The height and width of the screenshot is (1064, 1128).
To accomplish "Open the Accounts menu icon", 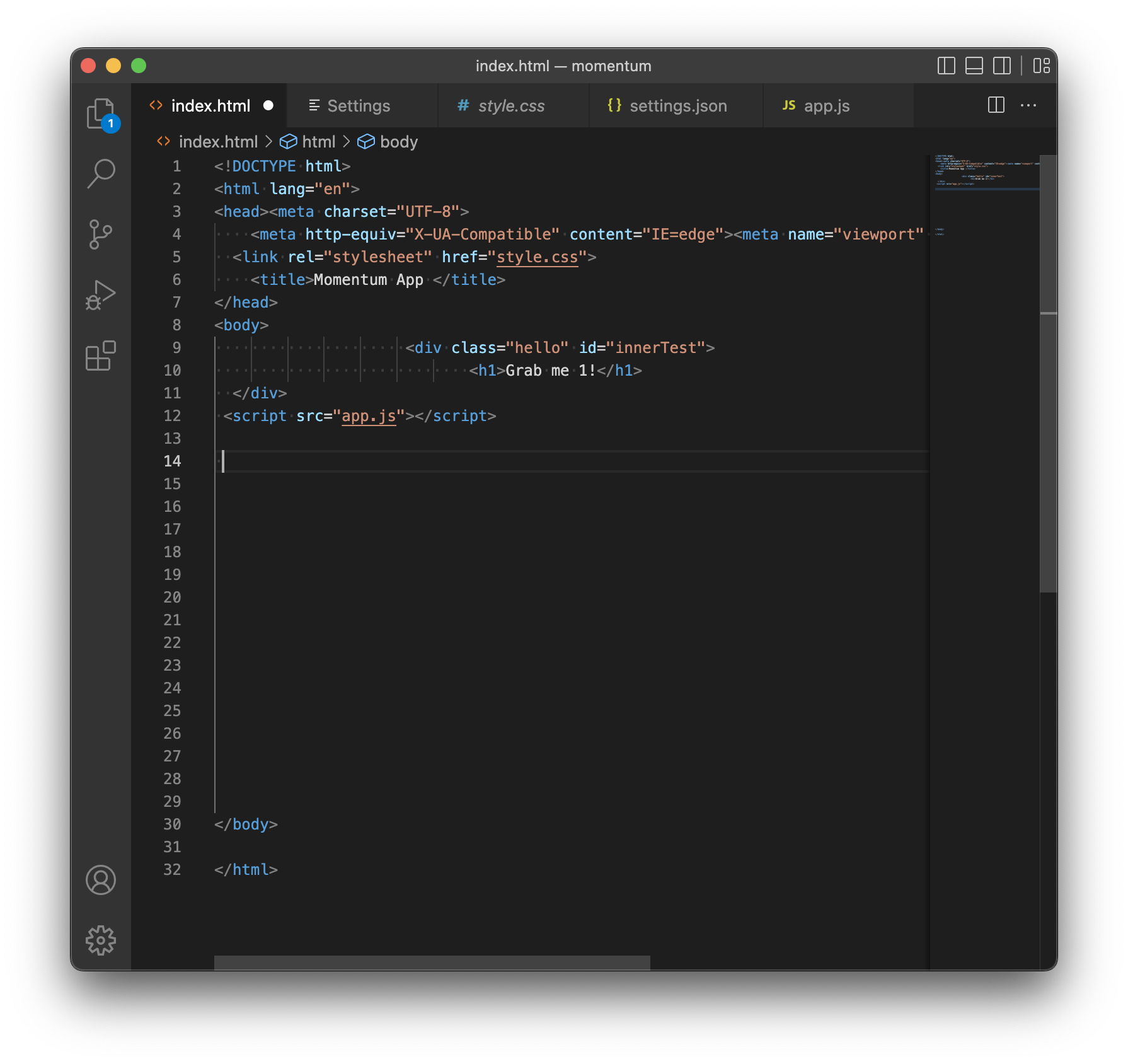I will pos(101,880).
